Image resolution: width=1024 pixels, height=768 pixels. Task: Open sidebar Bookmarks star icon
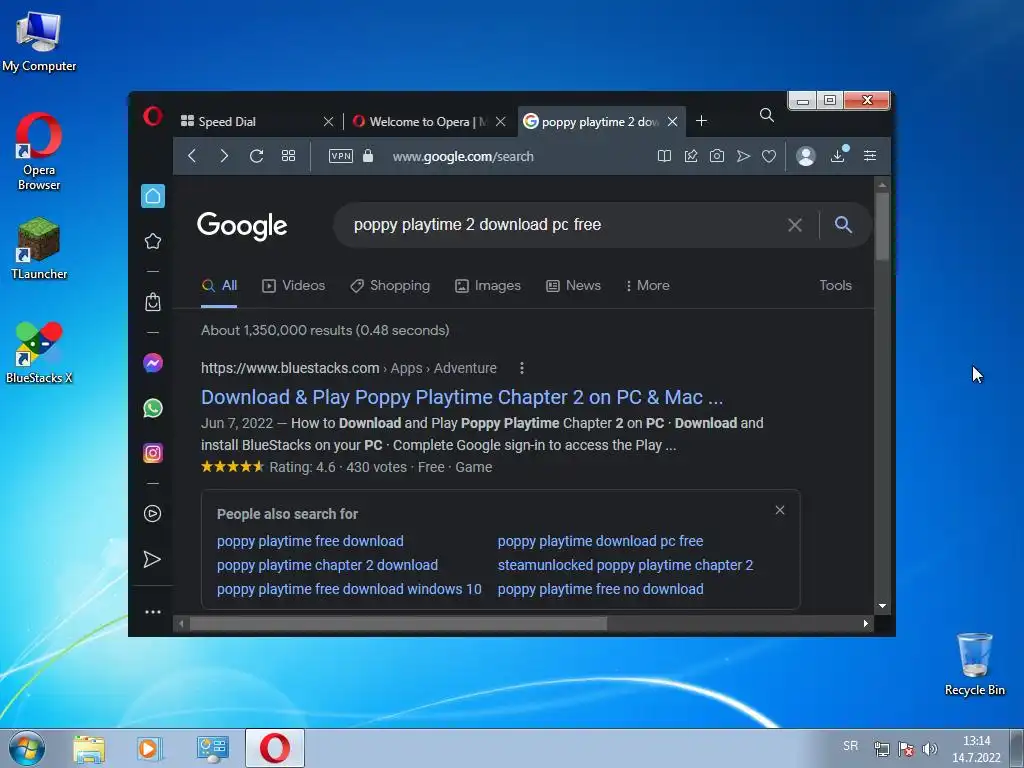pos(153,241)
